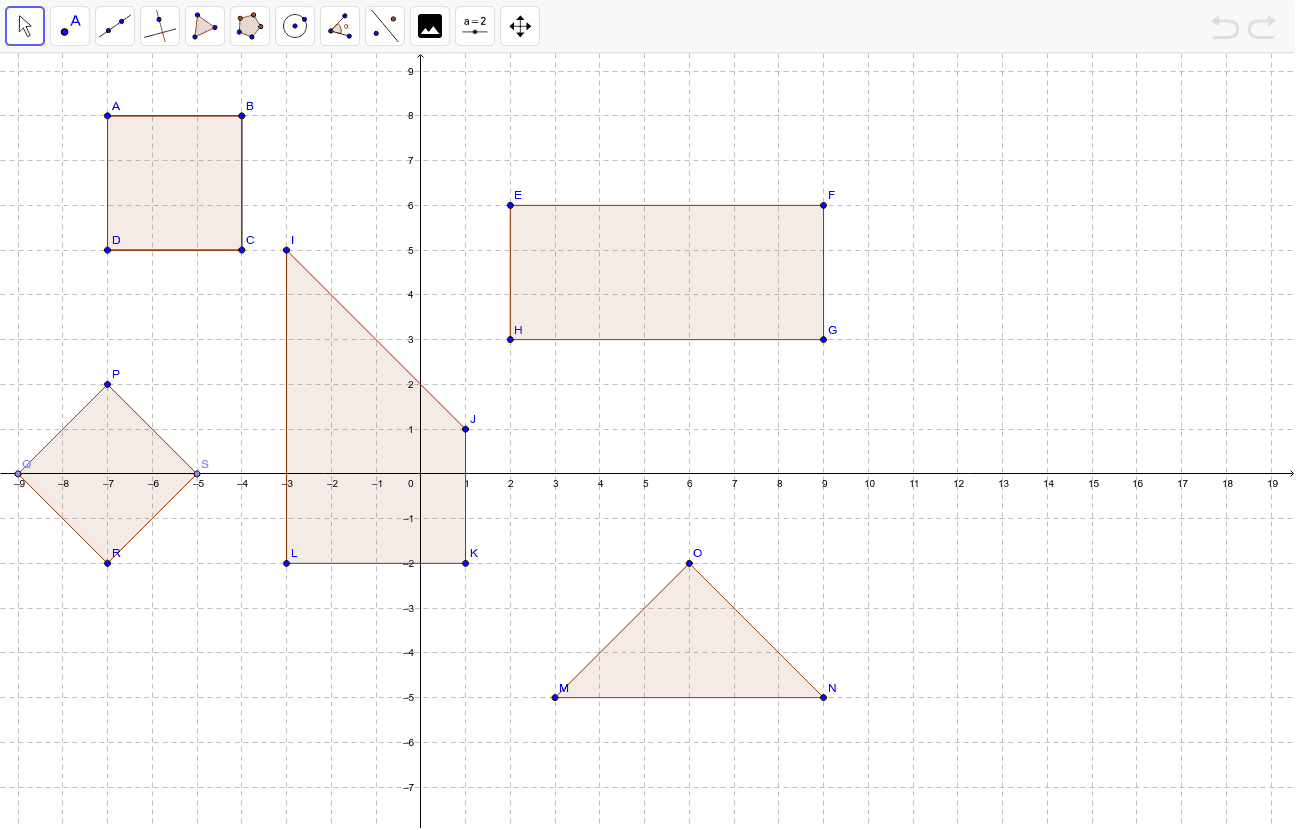The width and height of the screenshot is (1296, 830).
Task: Click point L of the trapezoid
Action: [x=287, y=563]
